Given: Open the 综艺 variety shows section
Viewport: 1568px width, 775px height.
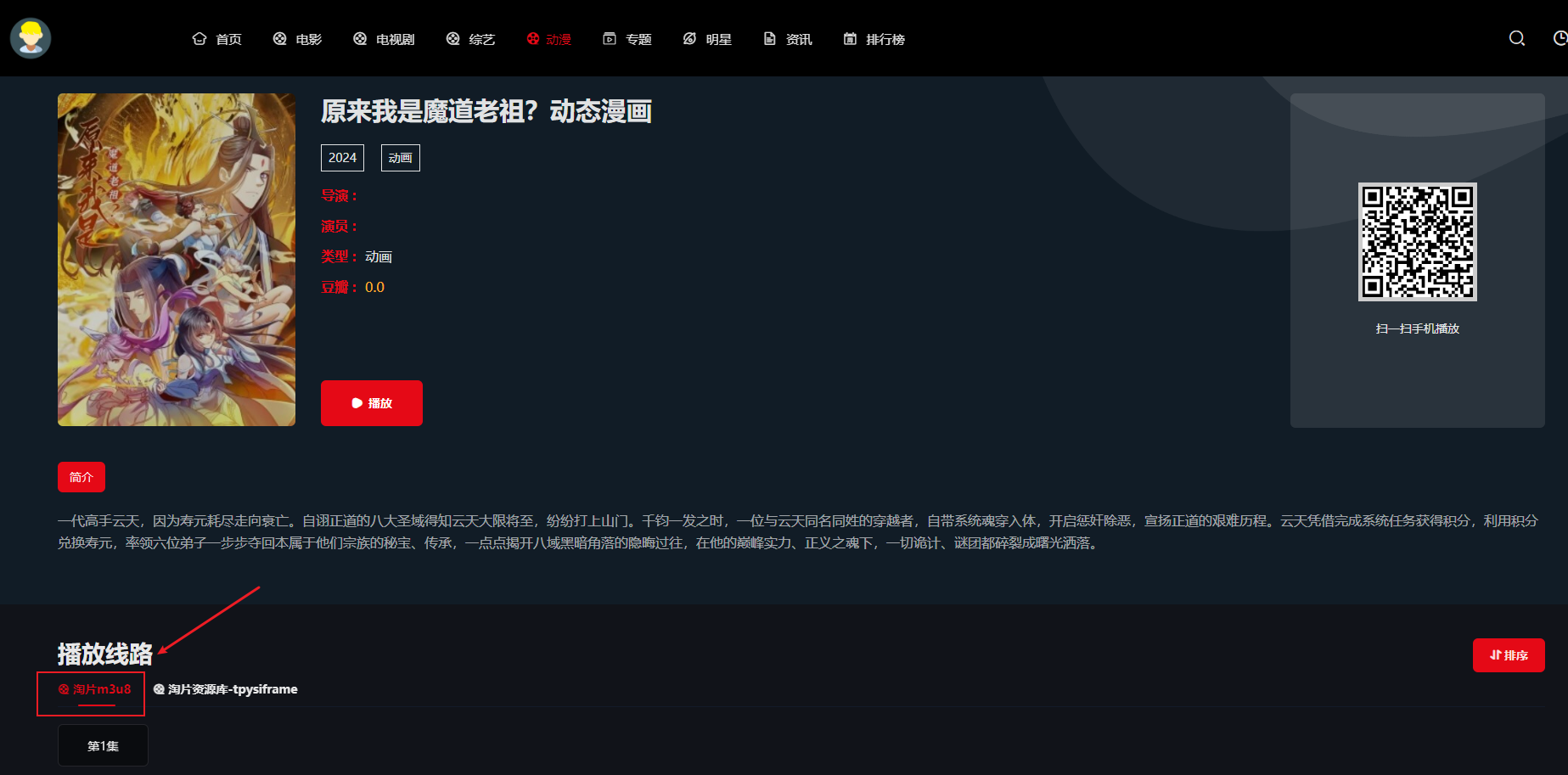Looking at the screenshot, I should point(470,39).
